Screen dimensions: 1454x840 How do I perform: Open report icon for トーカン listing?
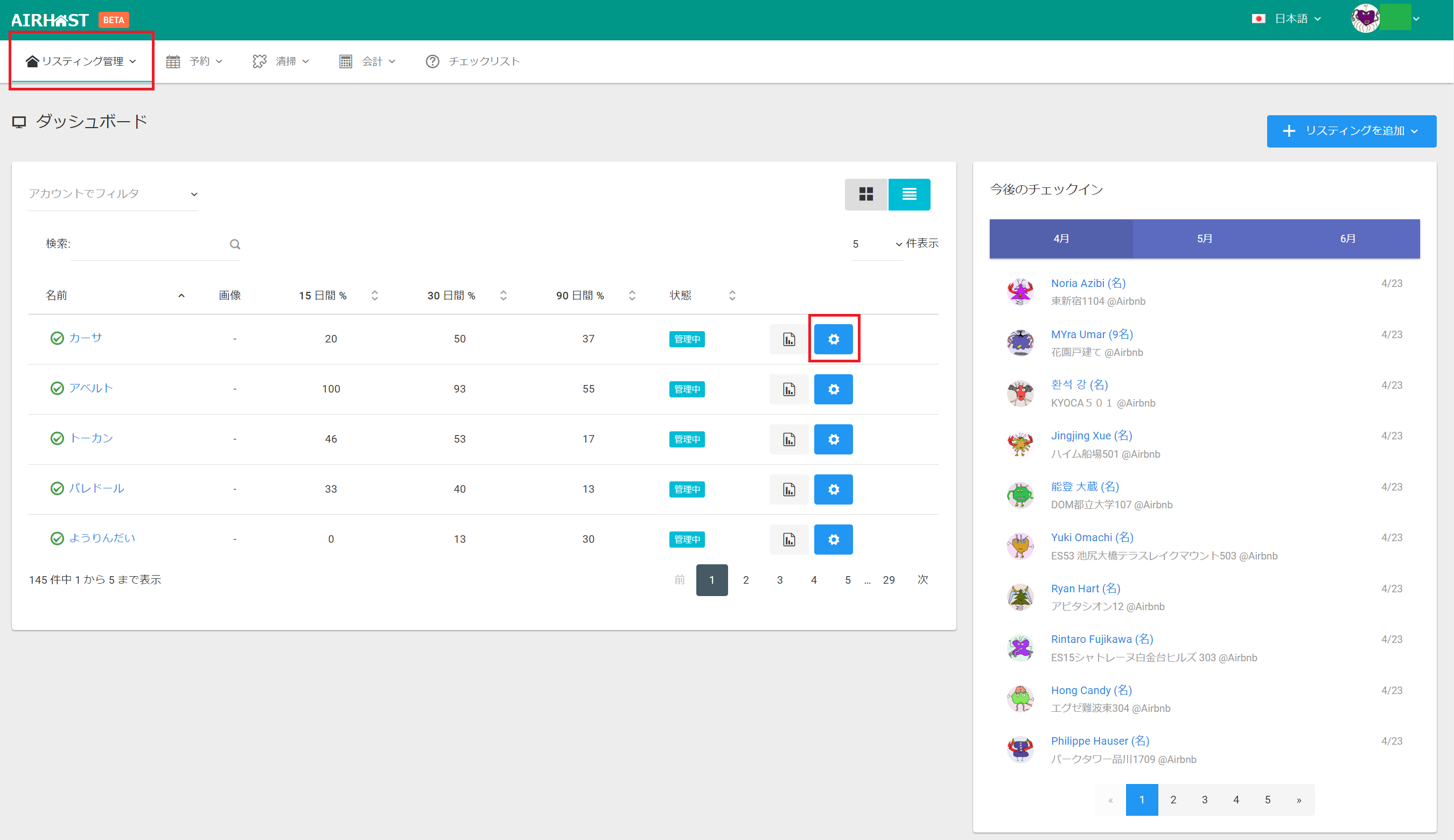click(789, 439)
